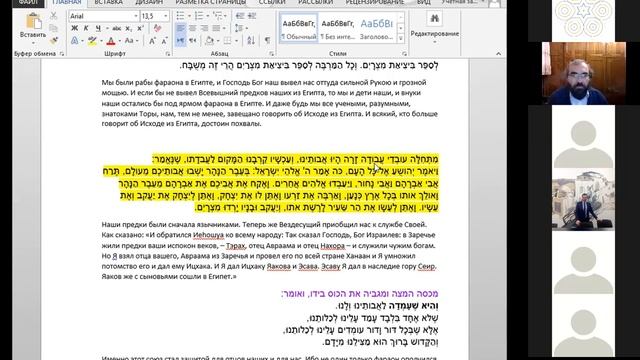Open Шрифт font dialog launcher

pos(168,53)
